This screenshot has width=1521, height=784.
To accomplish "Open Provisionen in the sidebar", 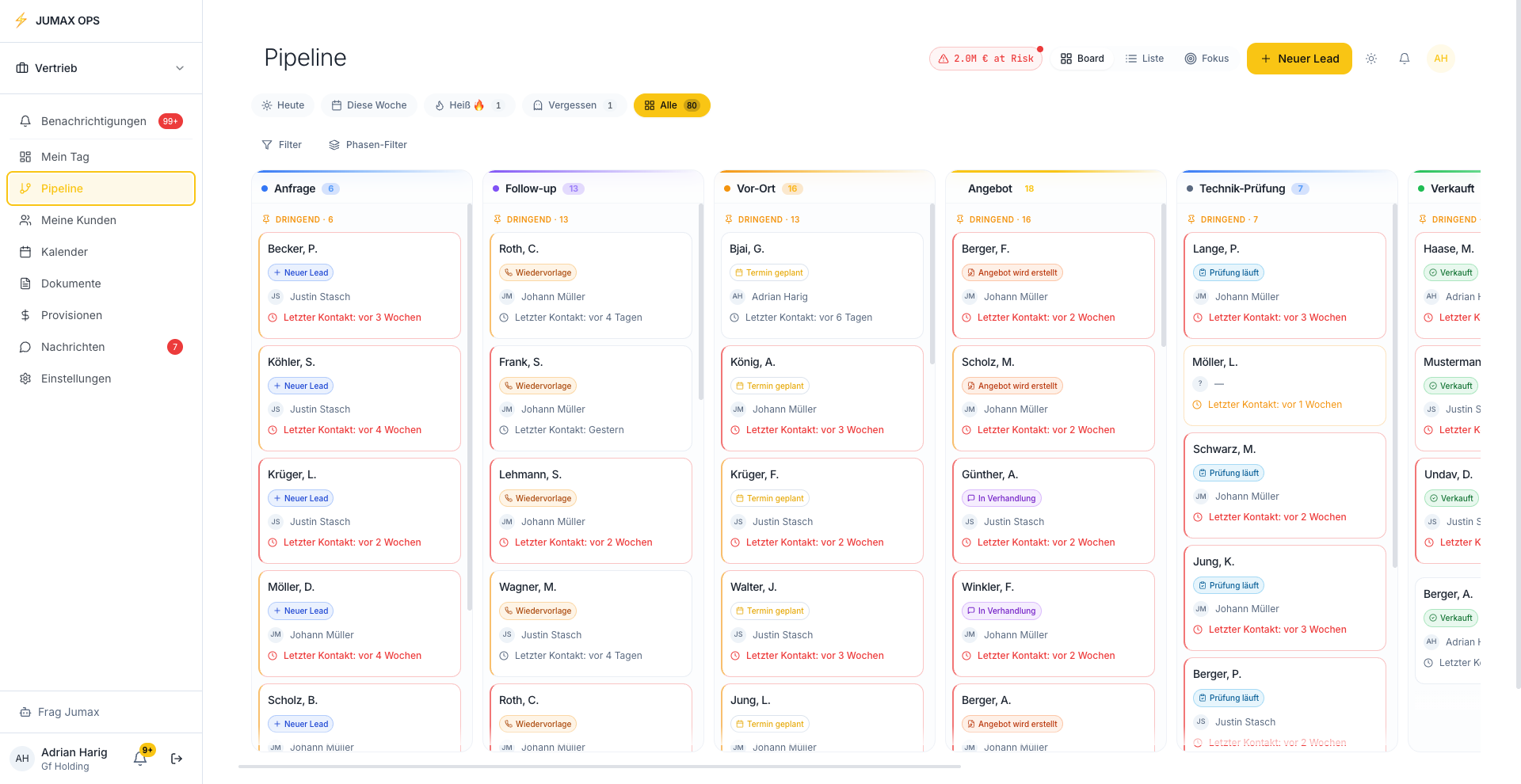I will coord(101,315).
